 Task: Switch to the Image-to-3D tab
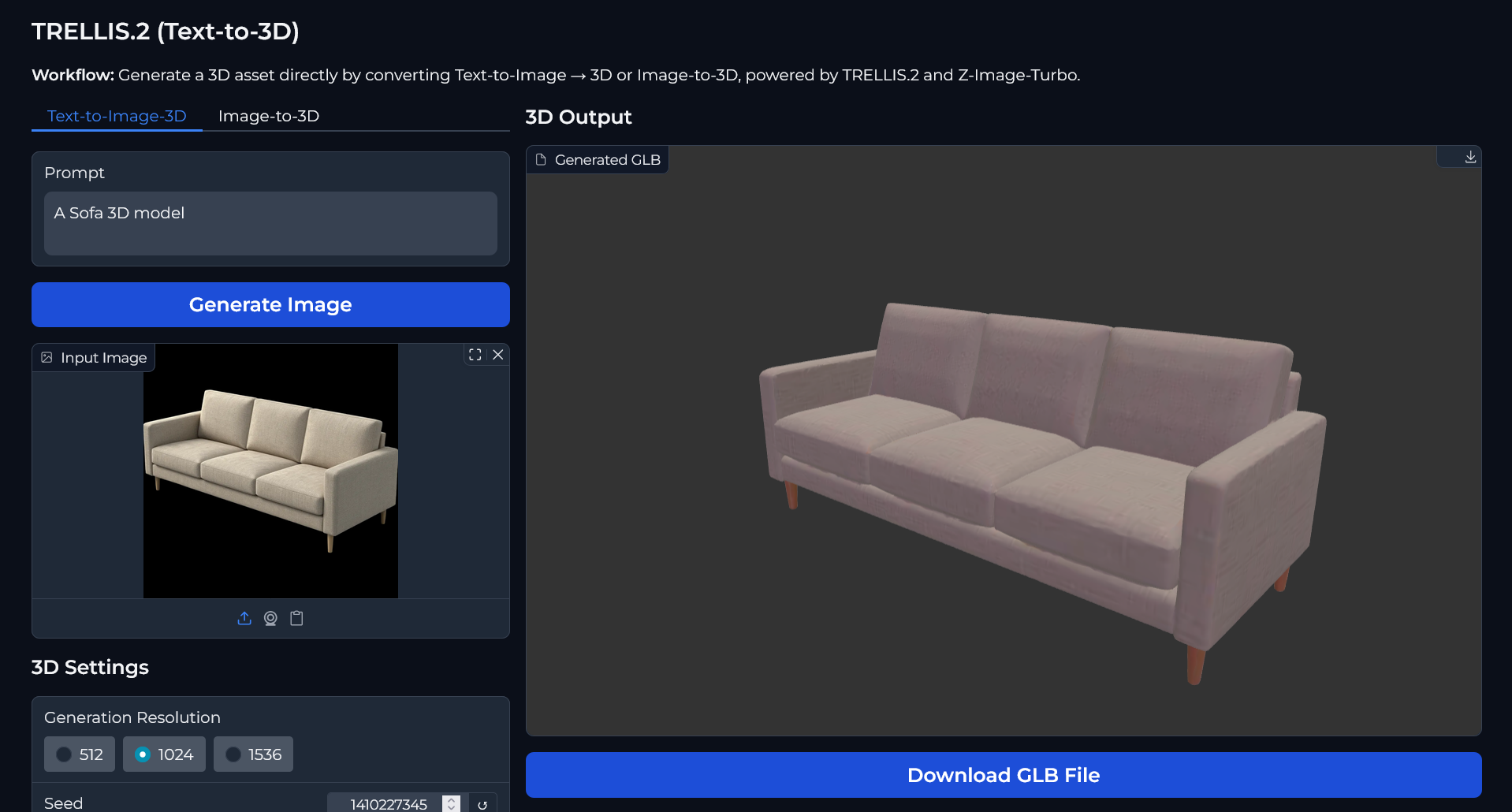coord(269,116)
